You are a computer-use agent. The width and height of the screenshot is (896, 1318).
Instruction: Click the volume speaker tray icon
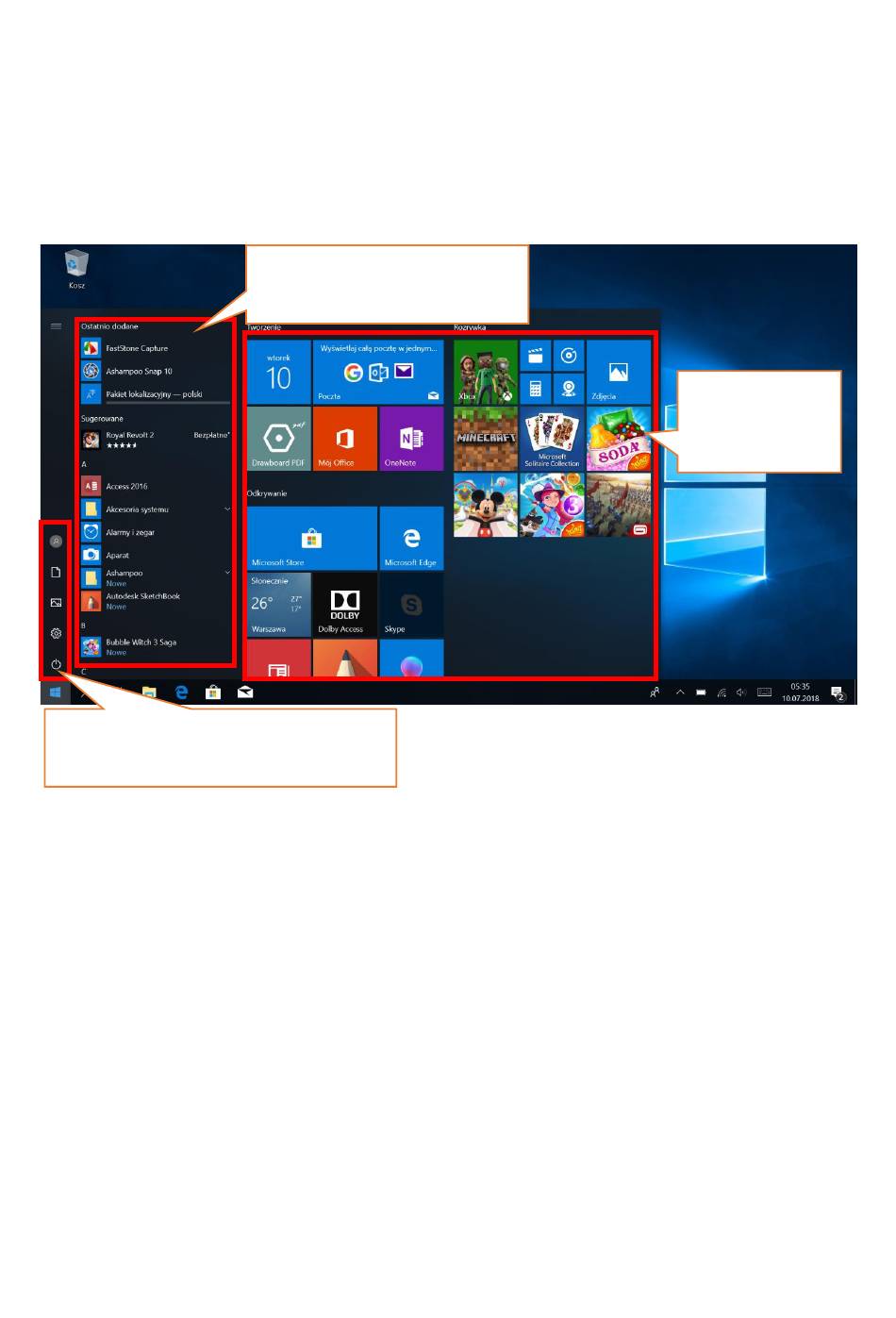pyautogui.click(x=741, y=692)
